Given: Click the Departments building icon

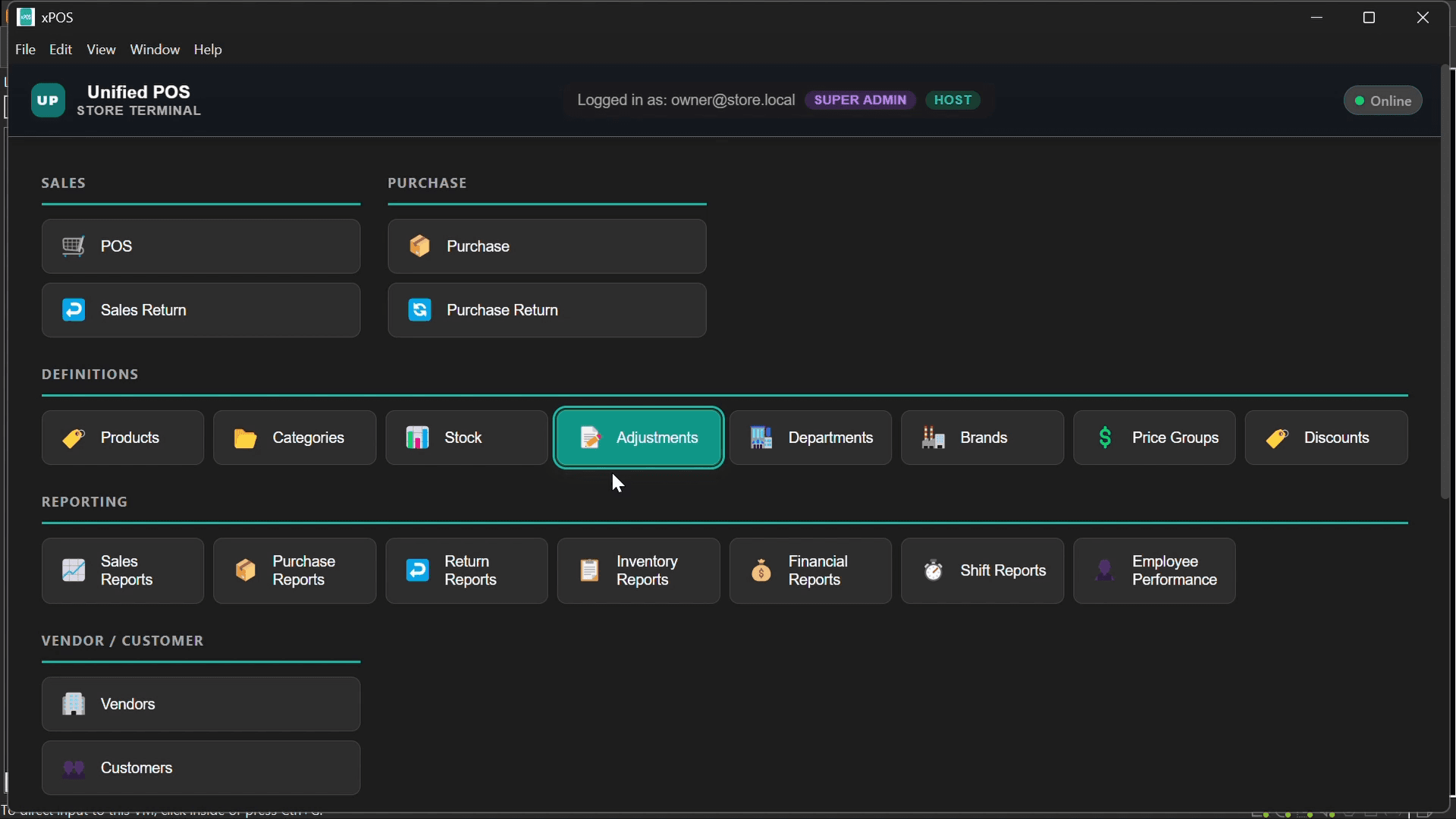Looking at the screenshot, I should click(761, 438).
